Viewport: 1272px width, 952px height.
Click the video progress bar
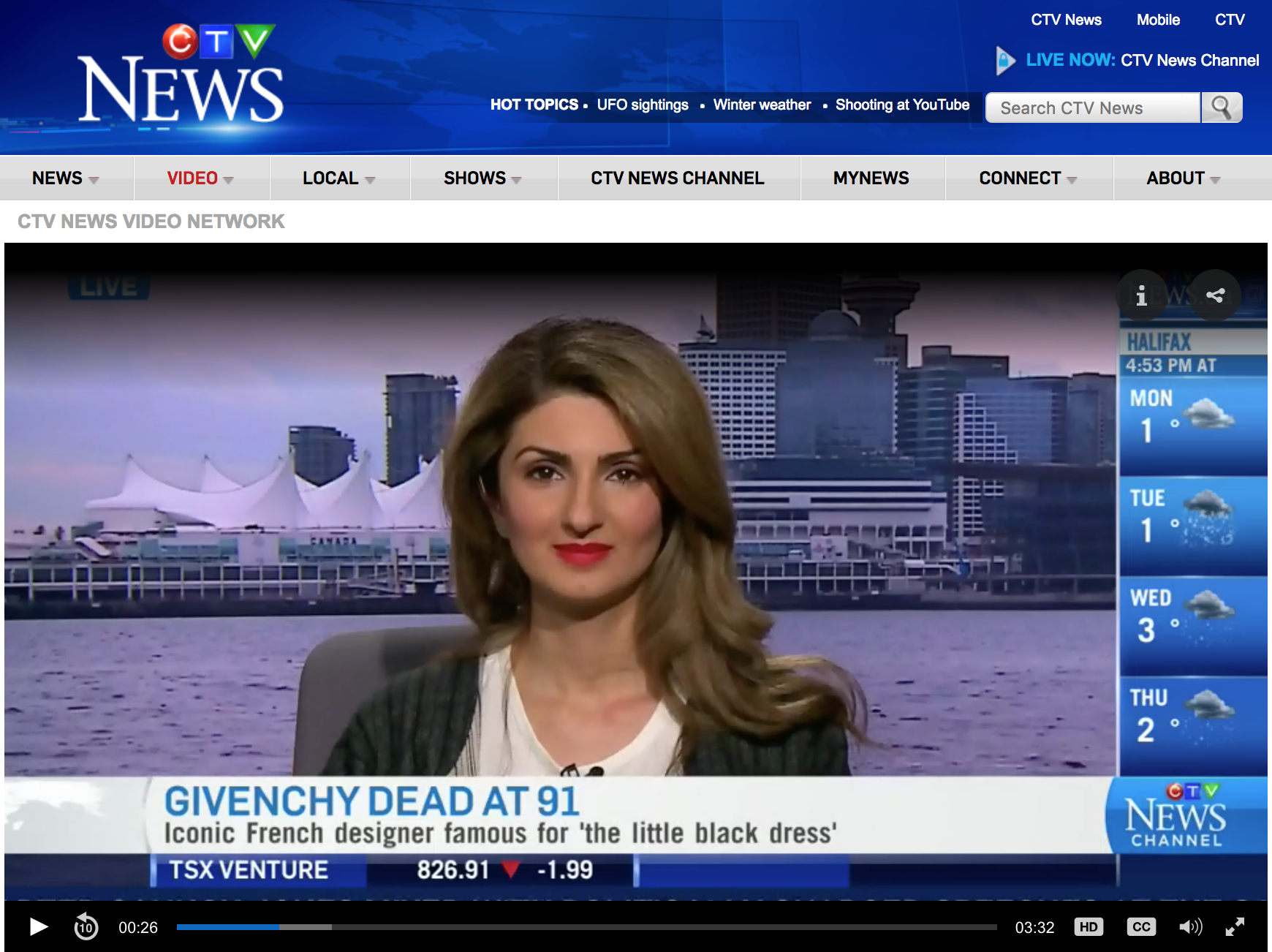point(586,927)
